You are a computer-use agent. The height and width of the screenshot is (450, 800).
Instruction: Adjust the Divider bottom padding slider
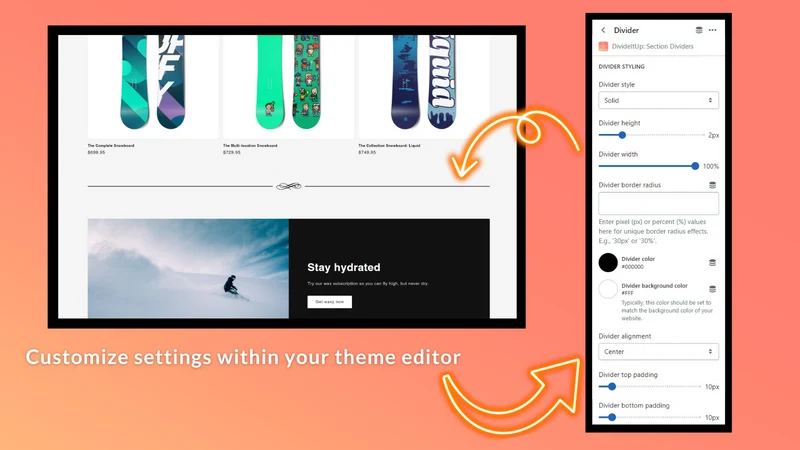[612, 417]
